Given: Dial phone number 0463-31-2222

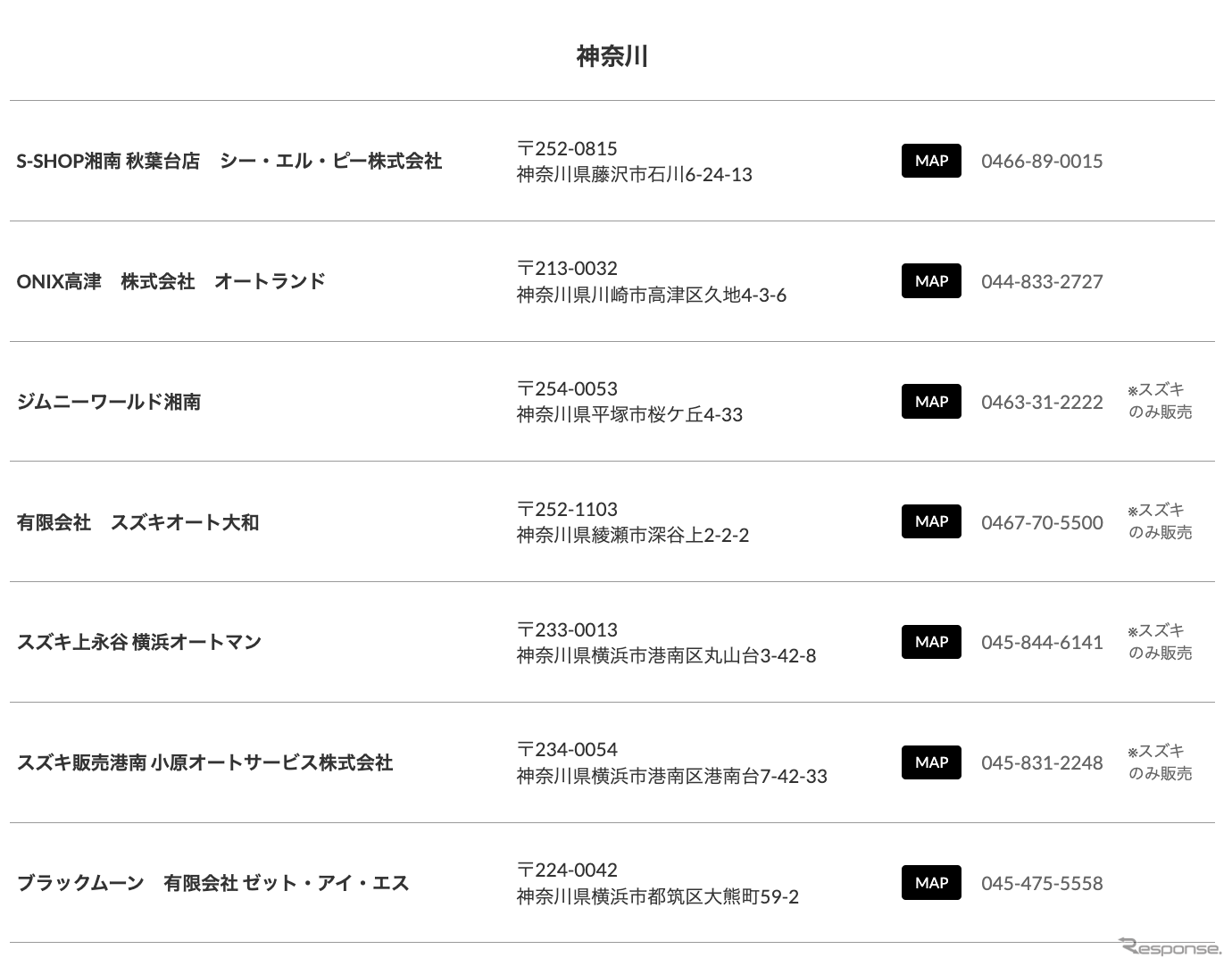Looking at the screenshot, I should pos(1042,403).
